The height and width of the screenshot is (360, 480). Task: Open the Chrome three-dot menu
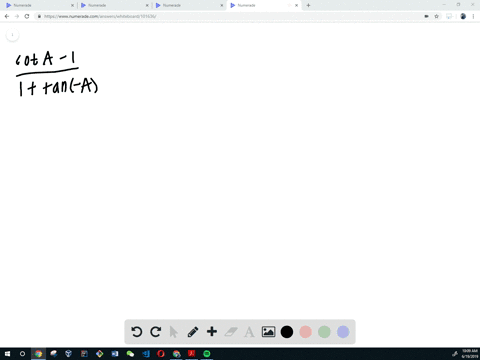[473, 16]
